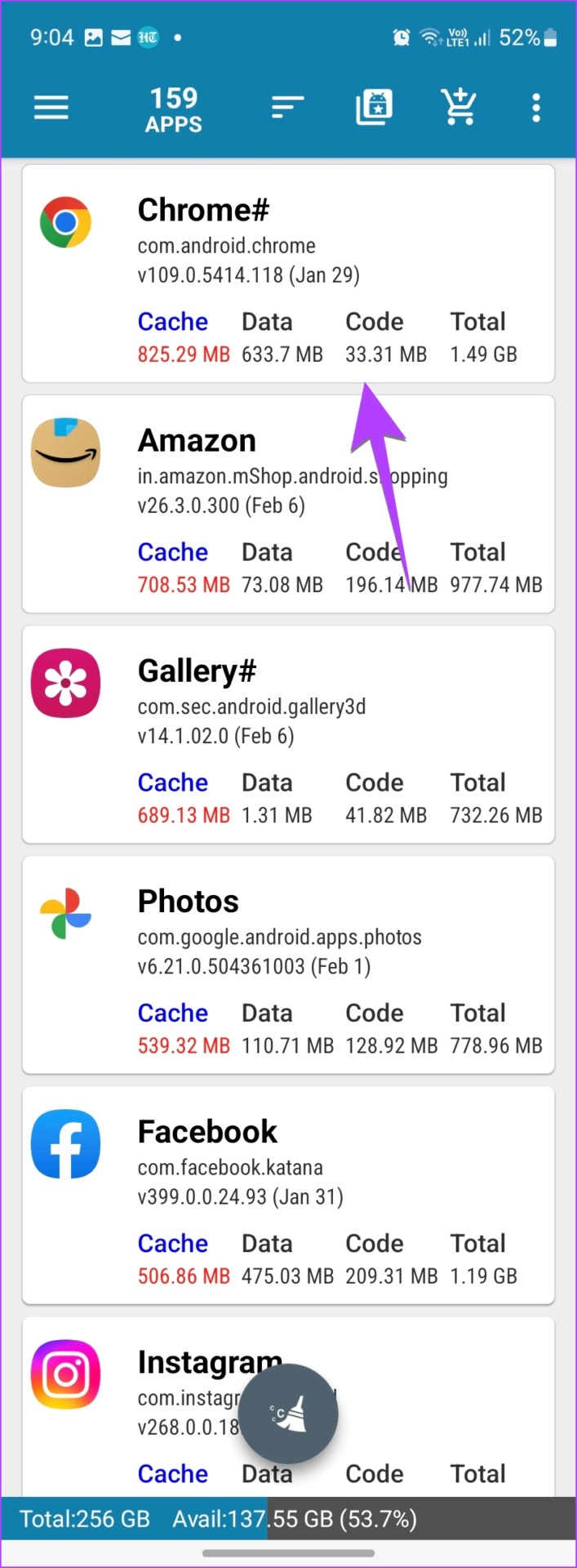577x1568 pixels.
Task: Tap the Instagram app icon
Action: [65, 1374]
